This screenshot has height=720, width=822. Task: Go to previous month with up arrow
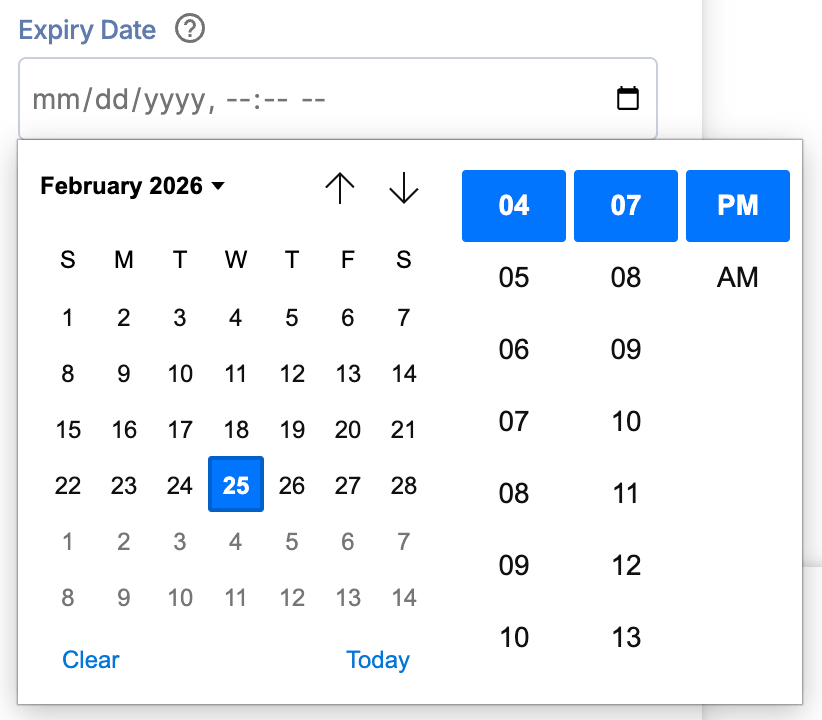point(340,187)
